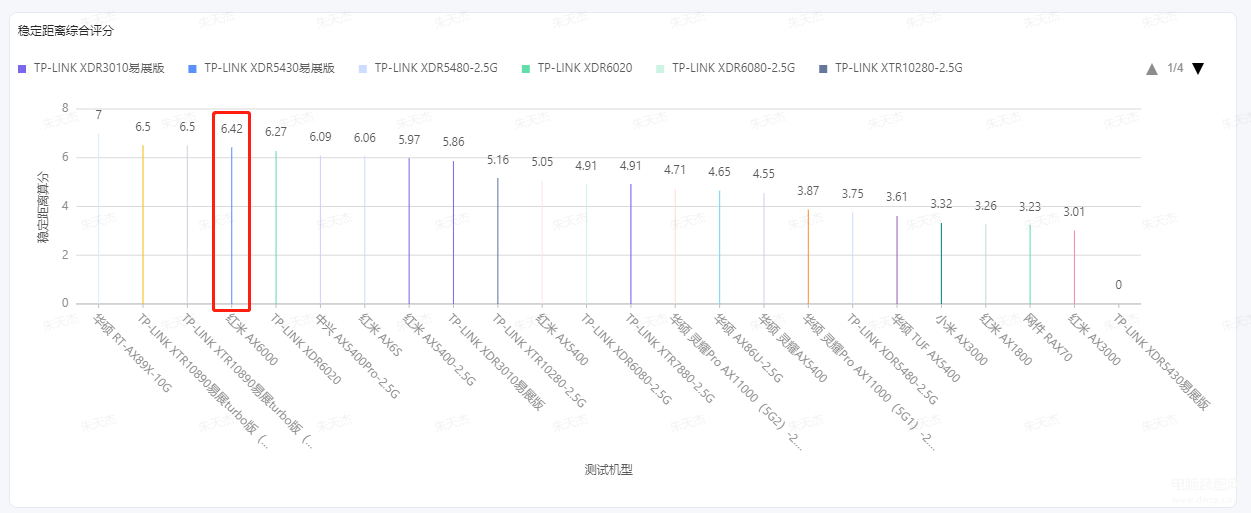Viewport: 1251px width, 513px height.
Task: Click the TP-LINK XDR5480-2.5G legend color swatch
Action: click(363, 68)
